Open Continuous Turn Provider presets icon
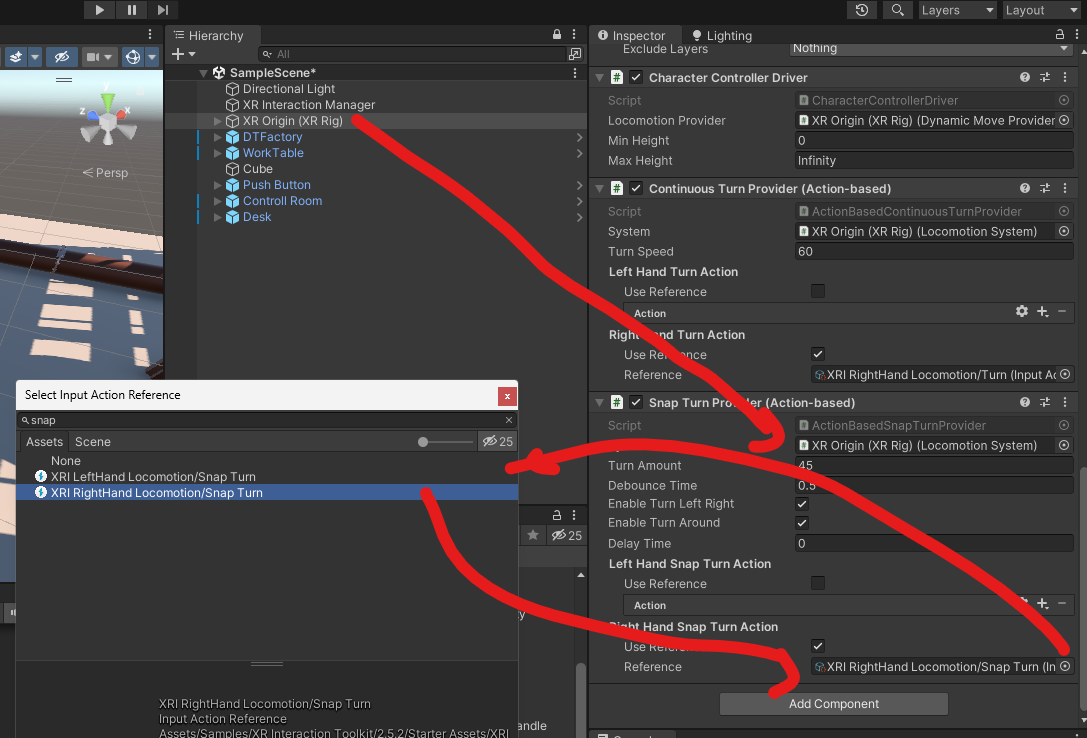Image resolution: width=1087 pixels, height=738 pixels. pyautogui.click(x=1045, y=188)
